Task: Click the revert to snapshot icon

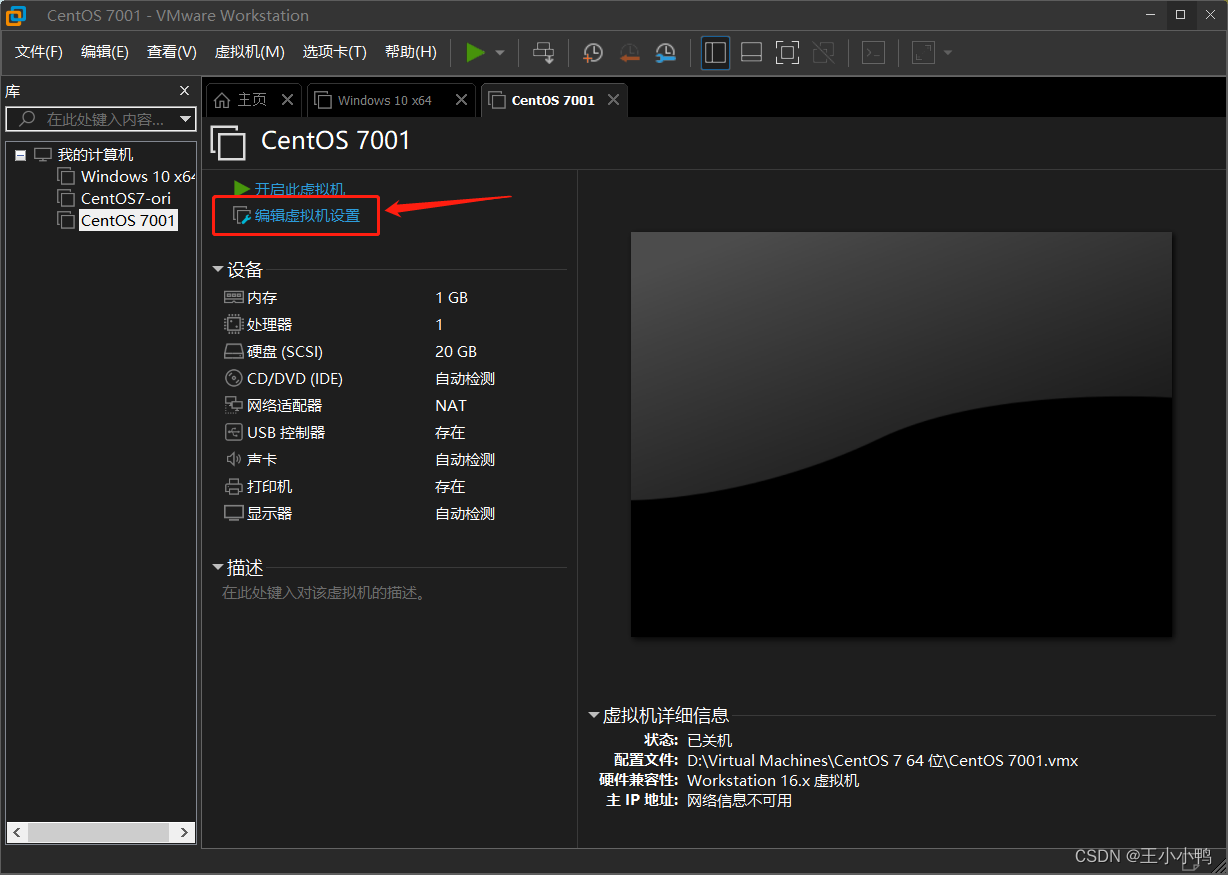Action: (629, 53)
